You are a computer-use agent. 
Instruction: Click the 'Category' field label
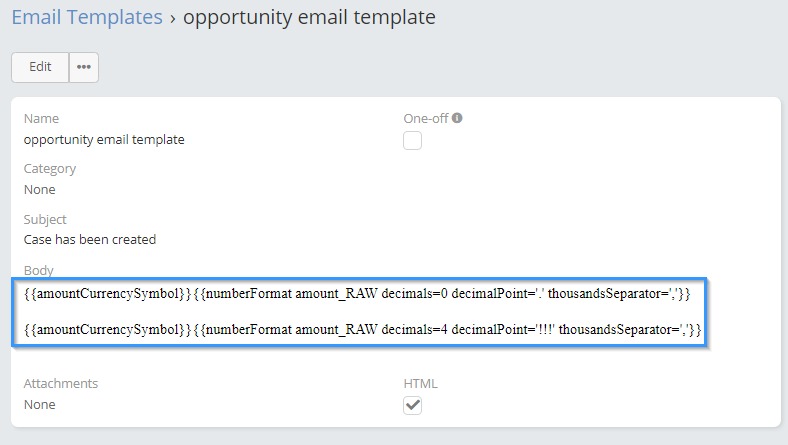coord(50,169)
